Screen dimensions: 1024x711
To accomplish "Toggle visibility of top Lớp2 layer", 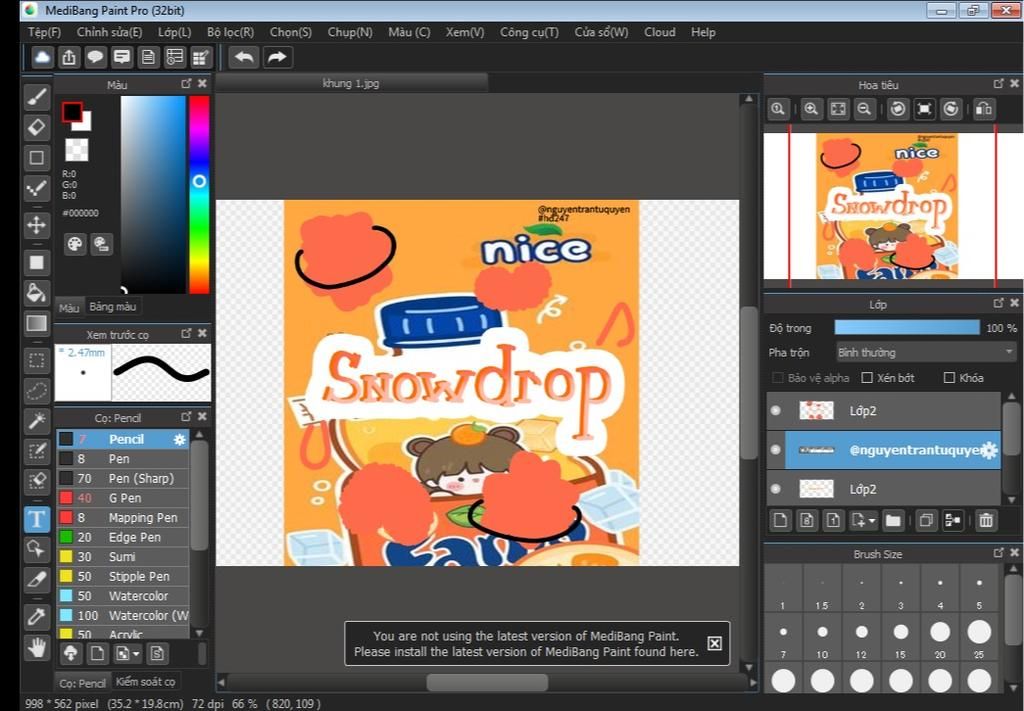I will 775,411.
